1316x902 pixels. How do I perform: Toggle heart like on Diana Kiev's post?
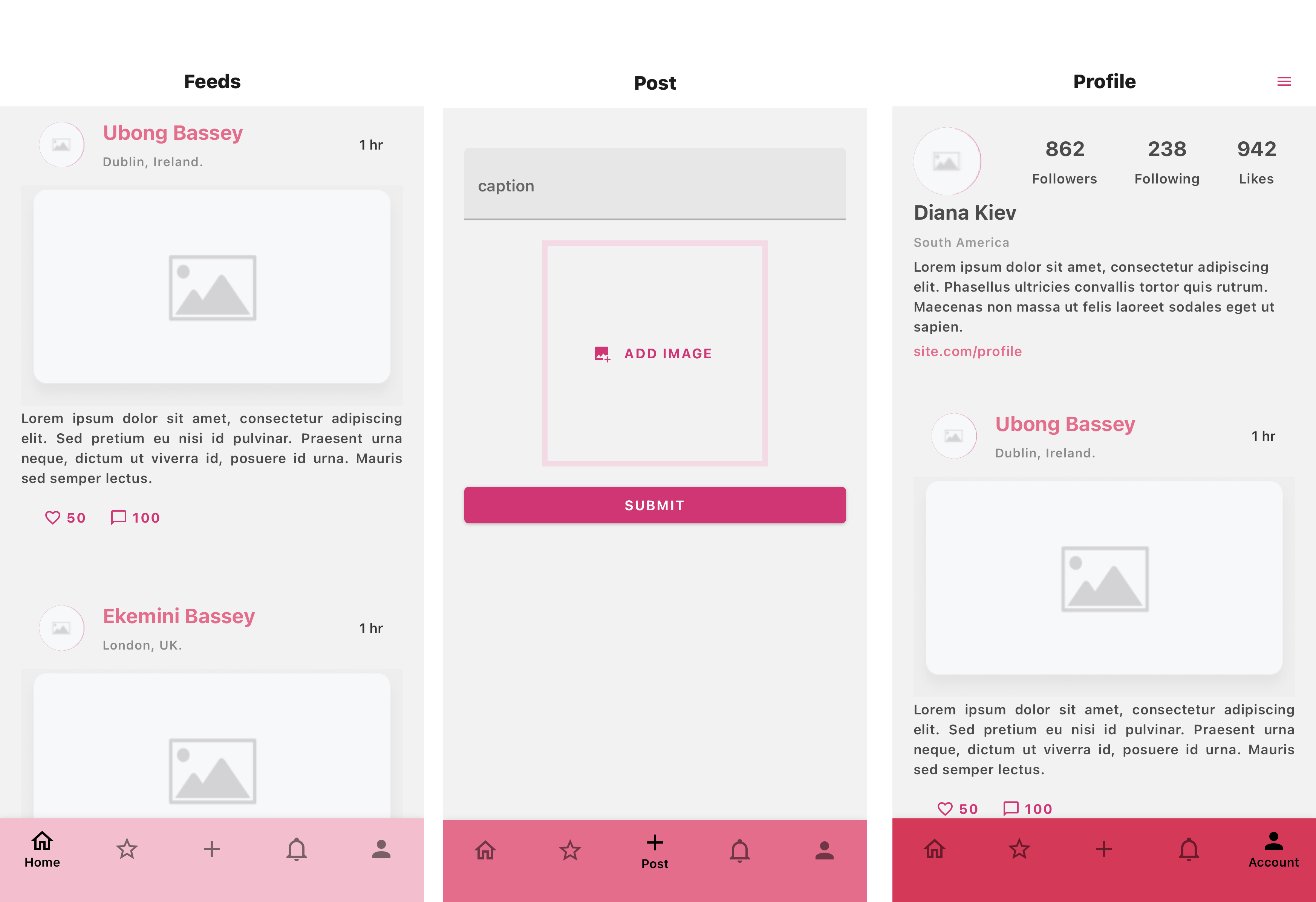tap(944, 808)
